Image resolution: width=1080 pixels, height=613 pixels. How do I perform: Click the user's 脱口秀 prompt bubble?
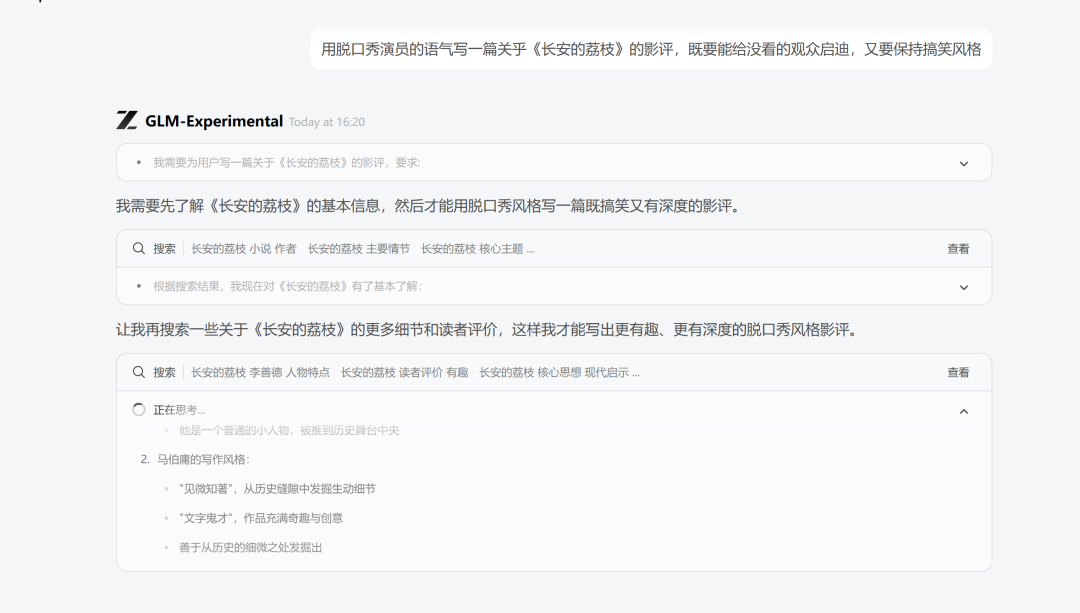pyautogui.click(x=651, y=48)
